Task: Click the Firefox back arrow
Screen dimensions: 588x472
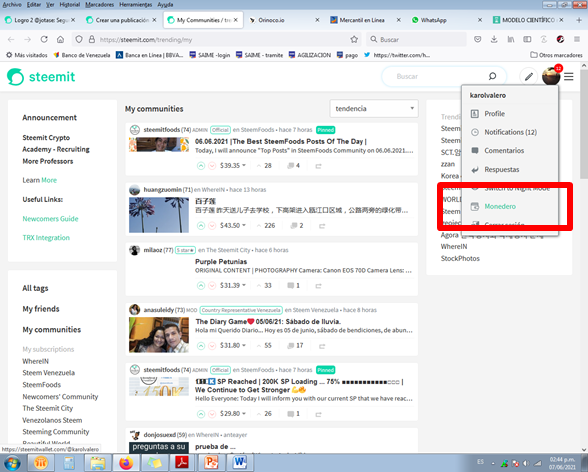Action: tap(11, 39)
